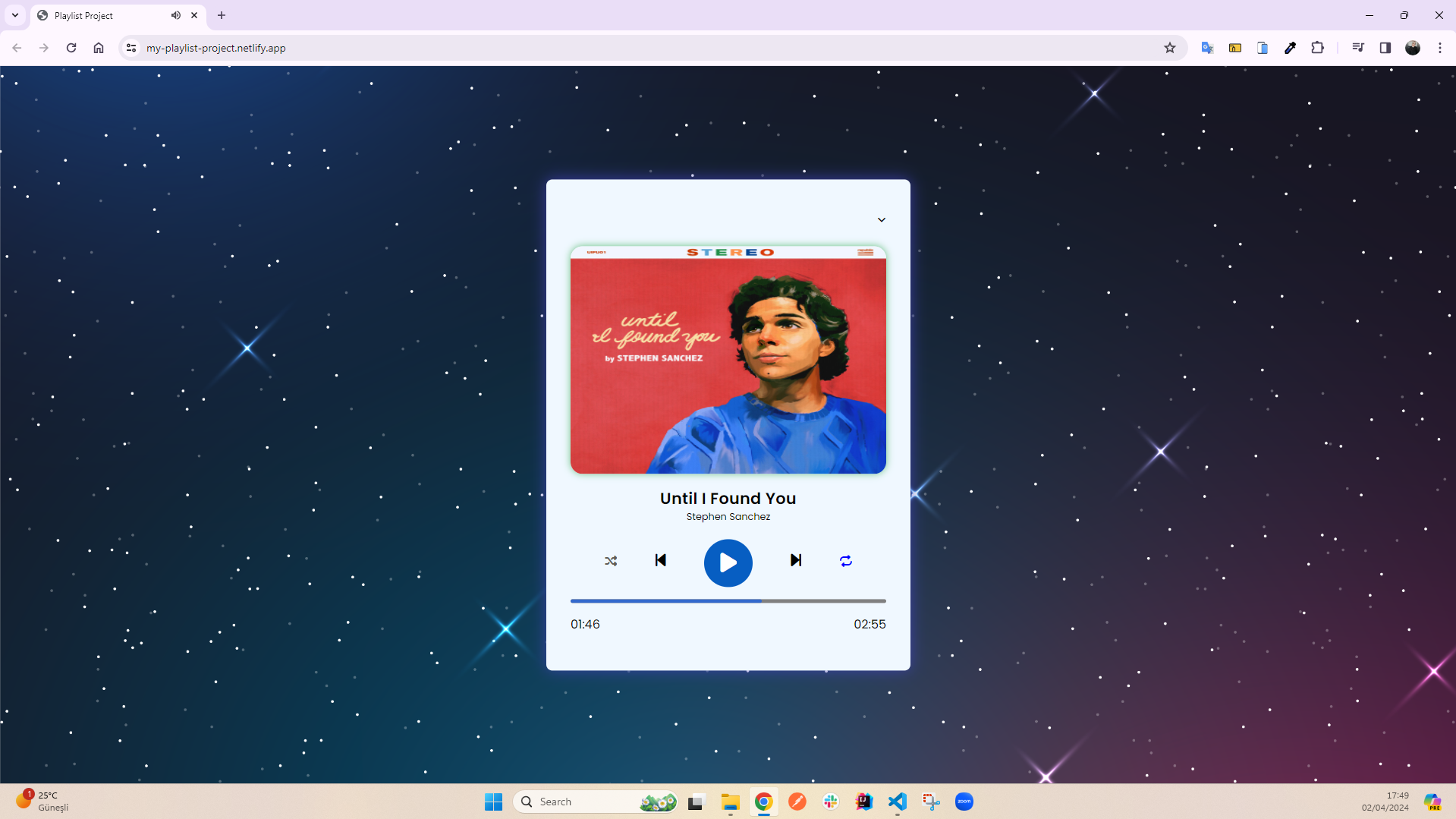Expand the playlist with the chevron
Screen dimensions: 1456x819
(x=882, y=219)
